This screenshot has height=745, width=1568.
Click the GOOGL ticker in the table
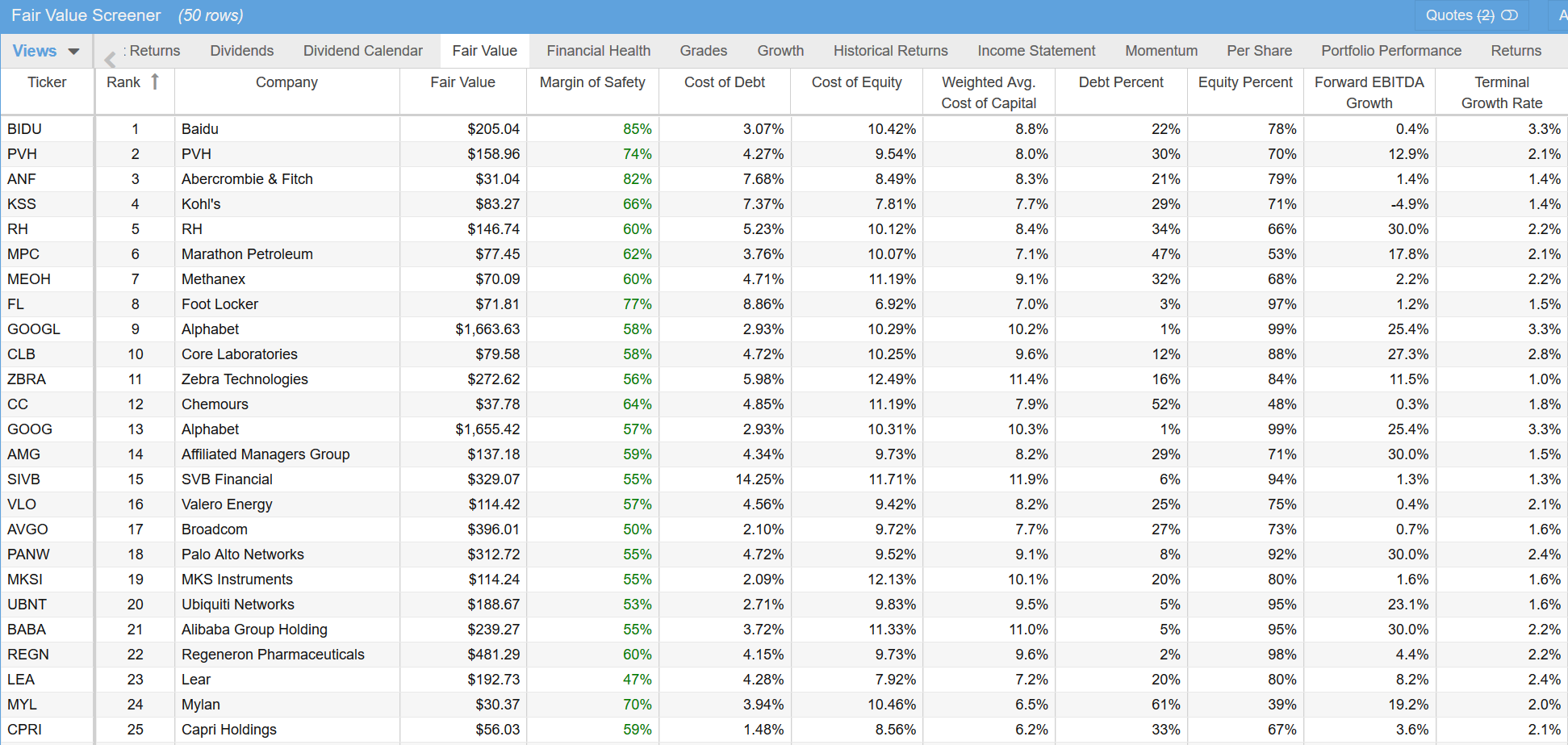coord(34,329)
